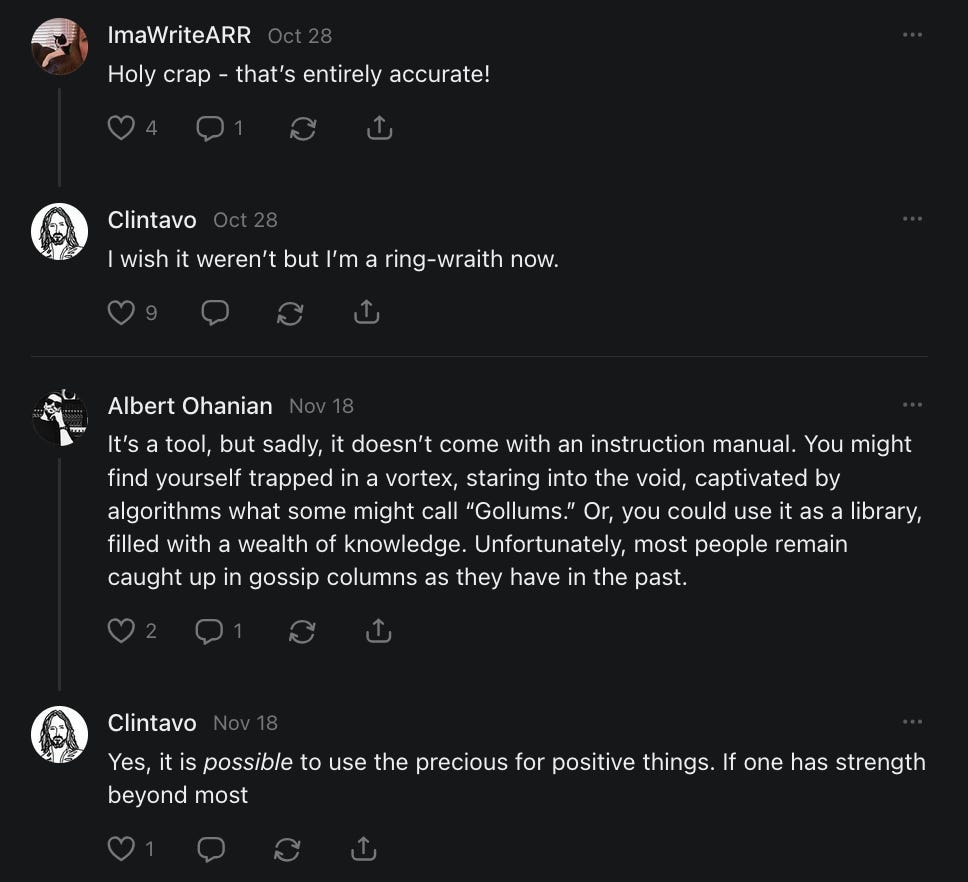Open ImaWriteARR's profile from username
Image resolution: width=968 pixels, height=882 pixels.
point(179,35)
